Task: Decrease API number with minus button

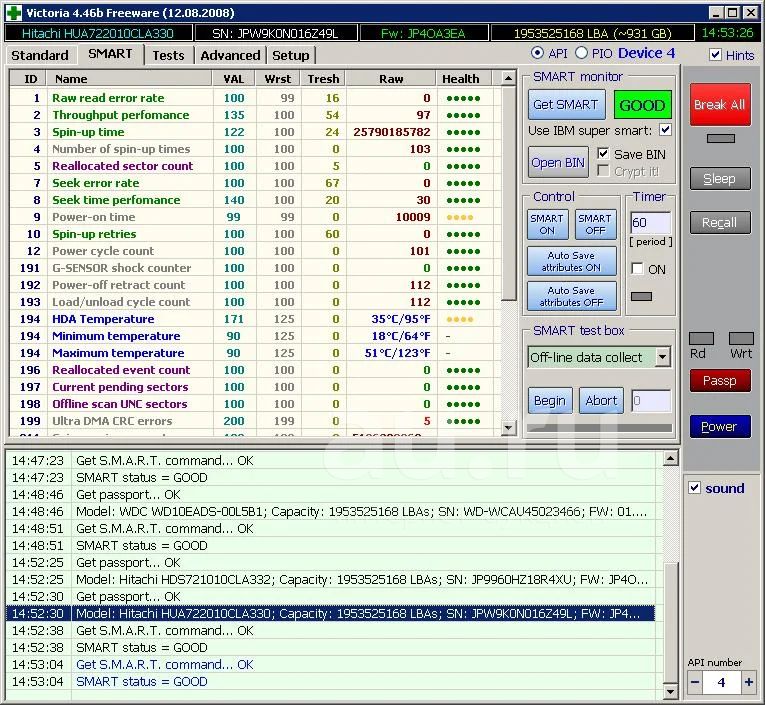Action: click(x=696, y=682)
